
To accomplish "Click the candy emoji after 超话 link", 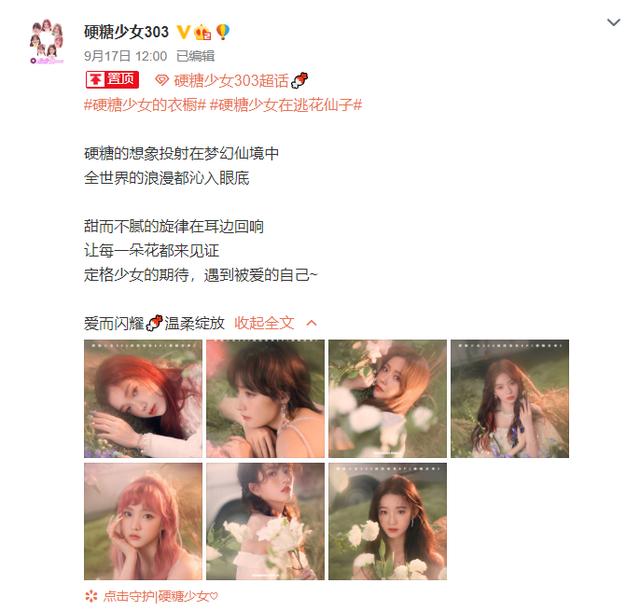I will tap(299, 80).
